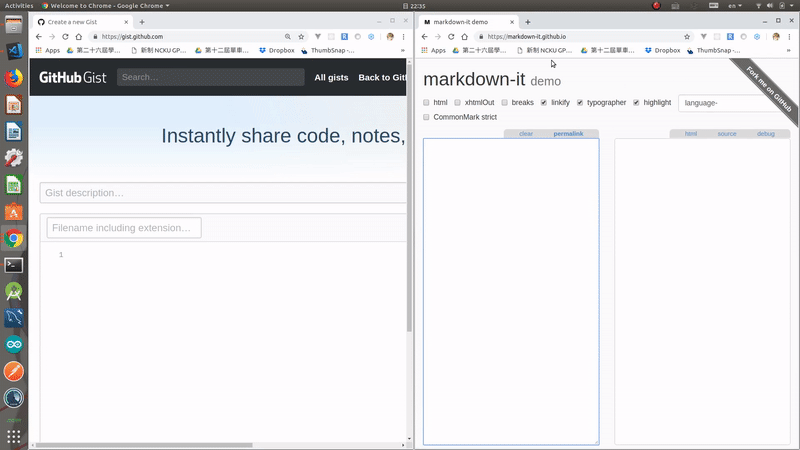Disable the typographer checkbox
Image resolution: width=800 pixels, height=450 pixels.
(580, 103)
